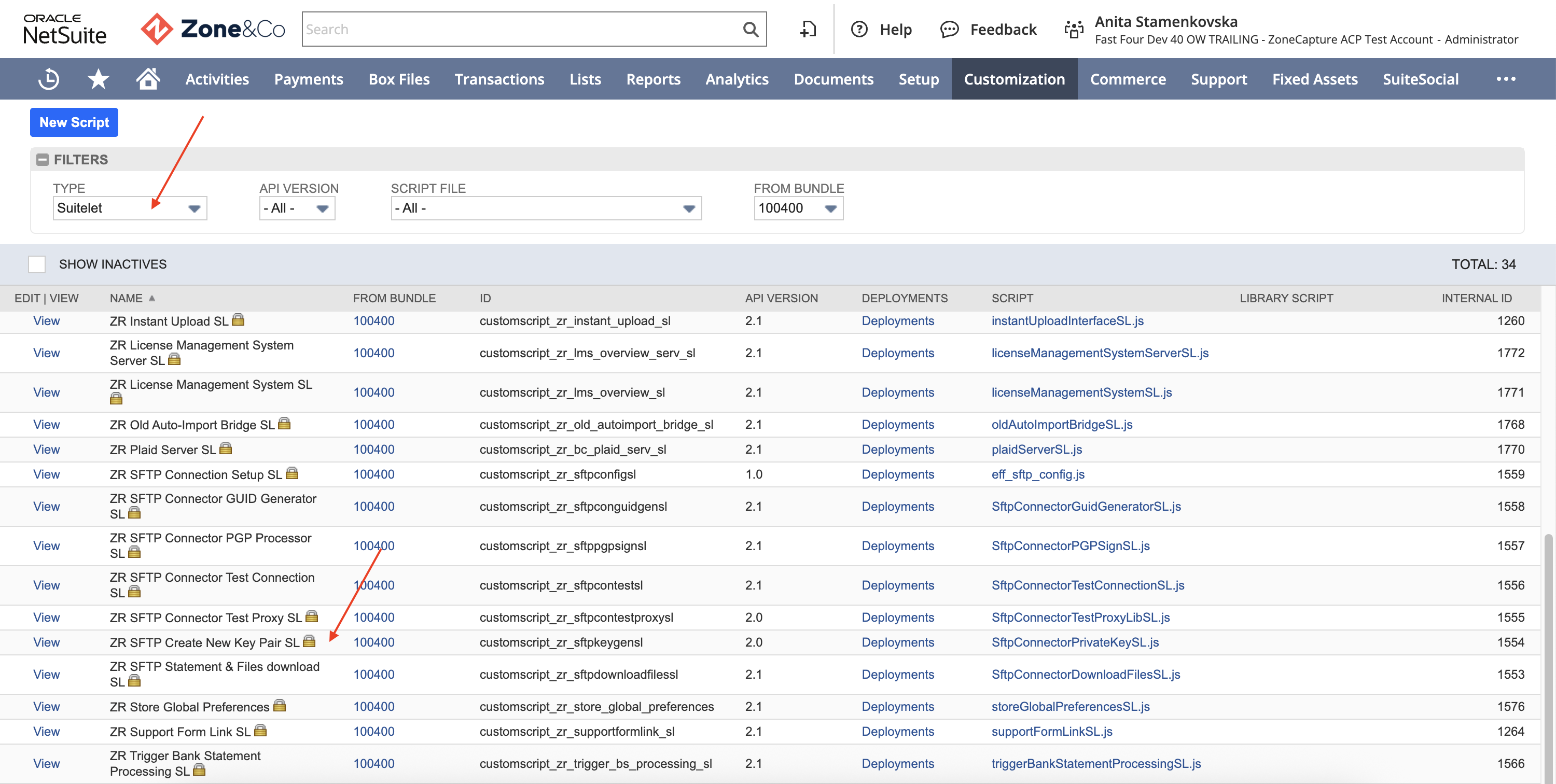
Task: Click internal ID value 1772
Action: (x=1510, y=353)
